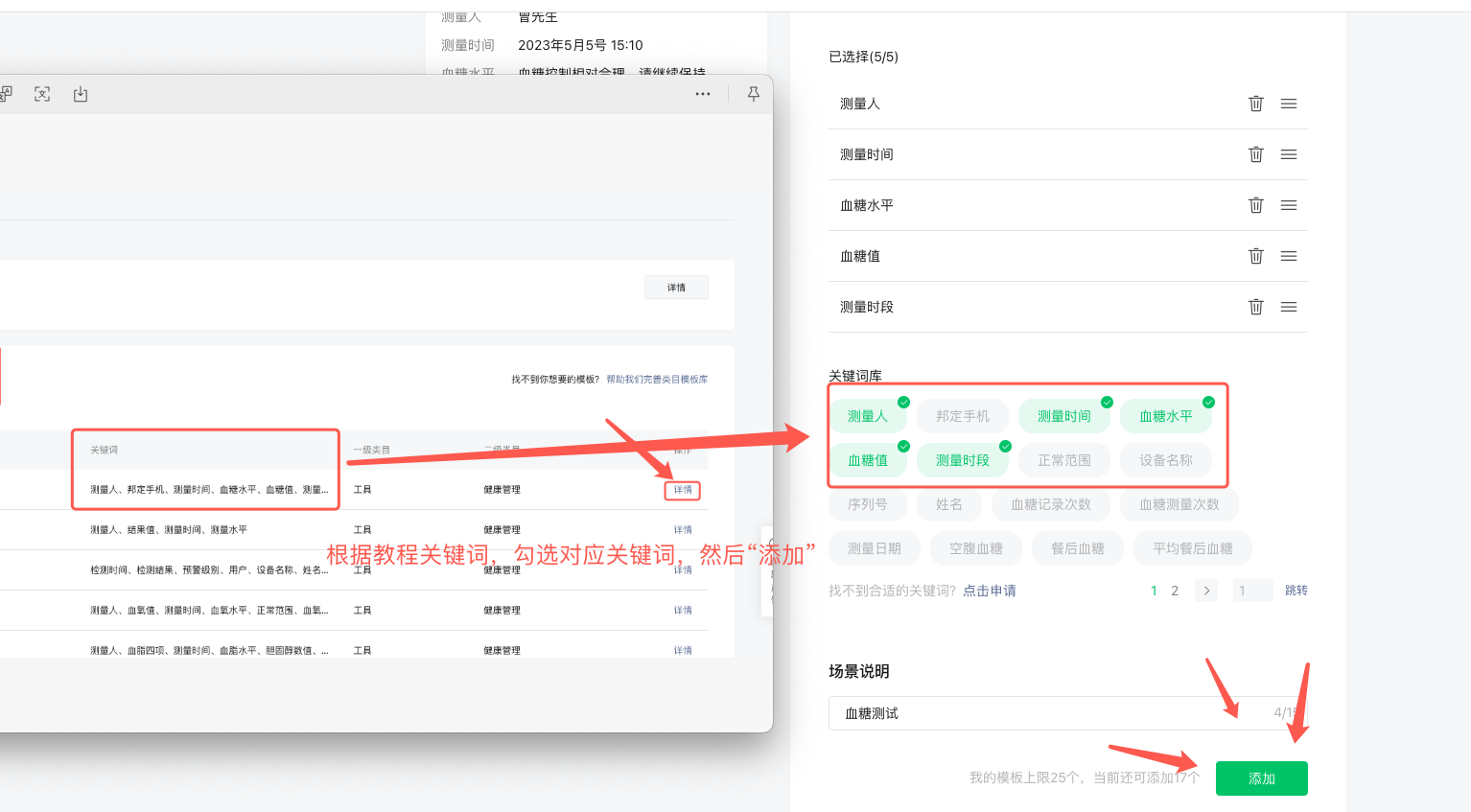Image resolution: width=1471 pixels, height=812 pixels.
Task: Go to next keyword page arrow
Action: coord(1206,591)
